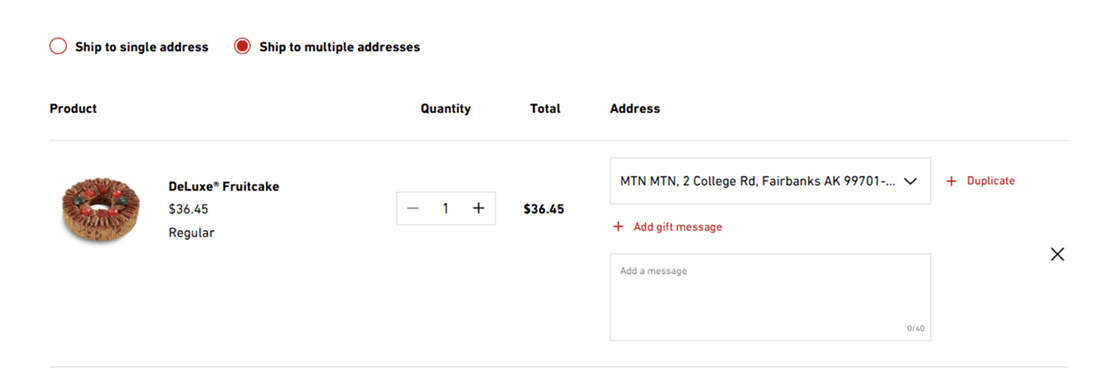Focus the 'Add a message' text box
This screenshot has width=1119, height=369.
[770, 297]
